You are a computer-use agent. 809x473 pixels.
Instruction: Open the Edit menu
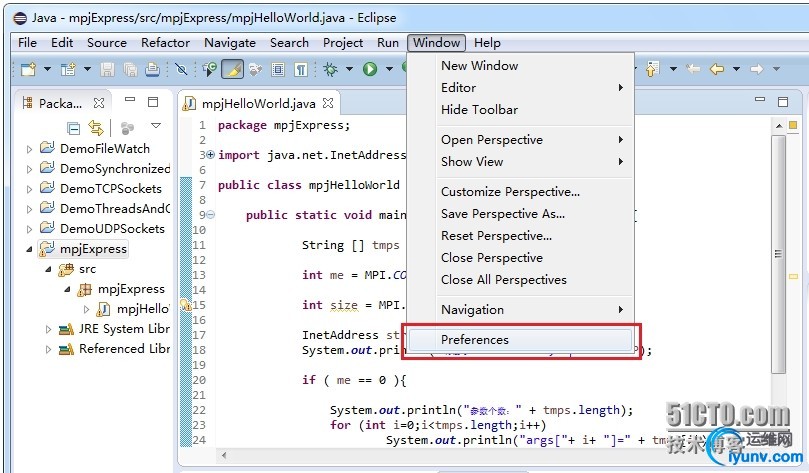pyautogui.click(x=62, y=43)
